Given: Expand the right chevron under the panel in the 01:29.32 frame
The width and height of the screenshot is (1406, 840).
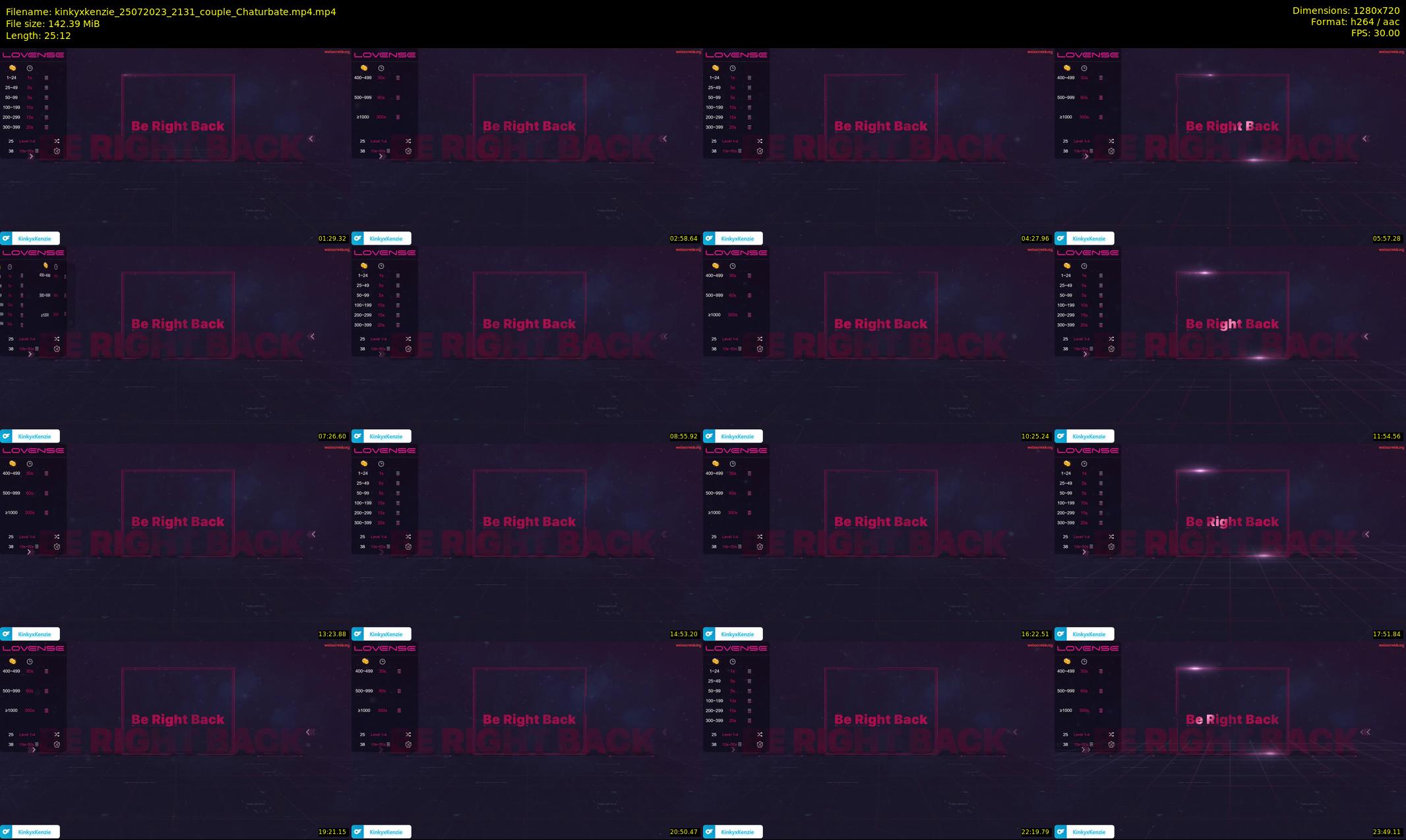Looking at the screenshot, I should coord(30,156).
